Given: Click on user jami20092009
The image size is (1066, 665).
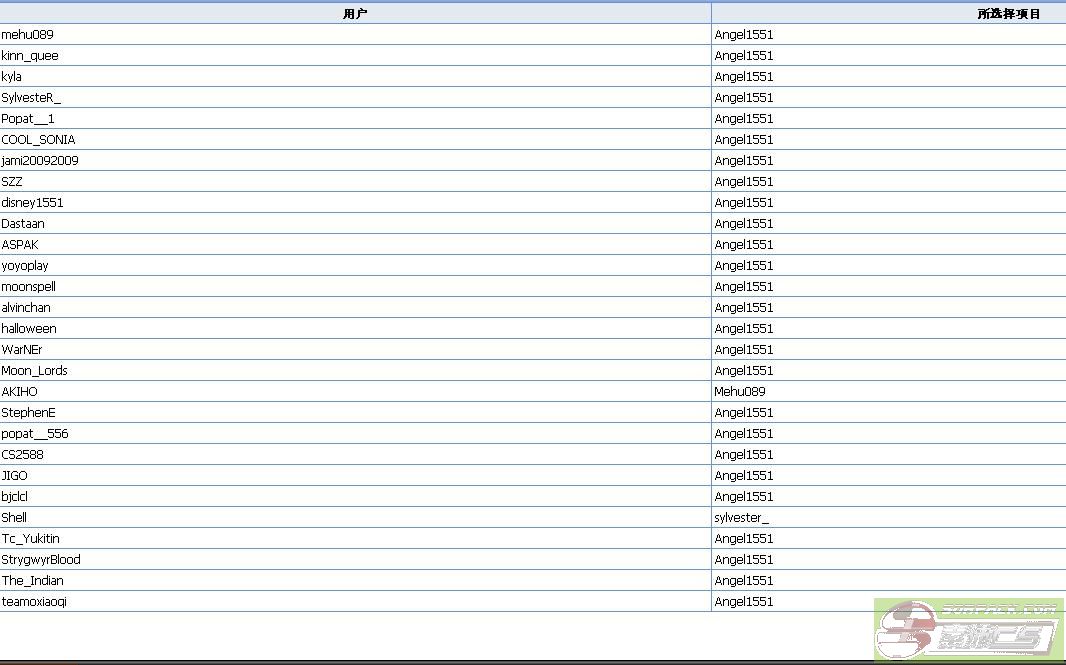Looking at the screenshot, I should 40,161.
